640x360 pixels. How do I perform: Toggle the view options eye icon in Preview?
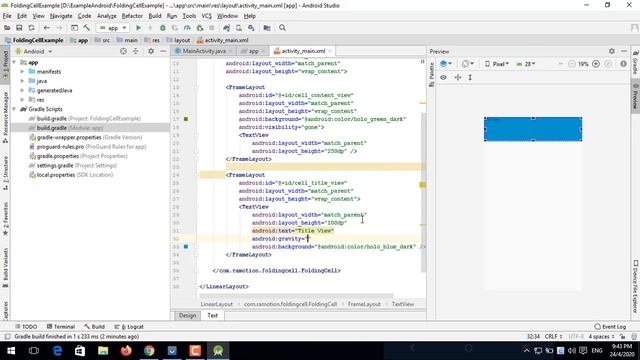pyautogui.click(x=443, y=77)
